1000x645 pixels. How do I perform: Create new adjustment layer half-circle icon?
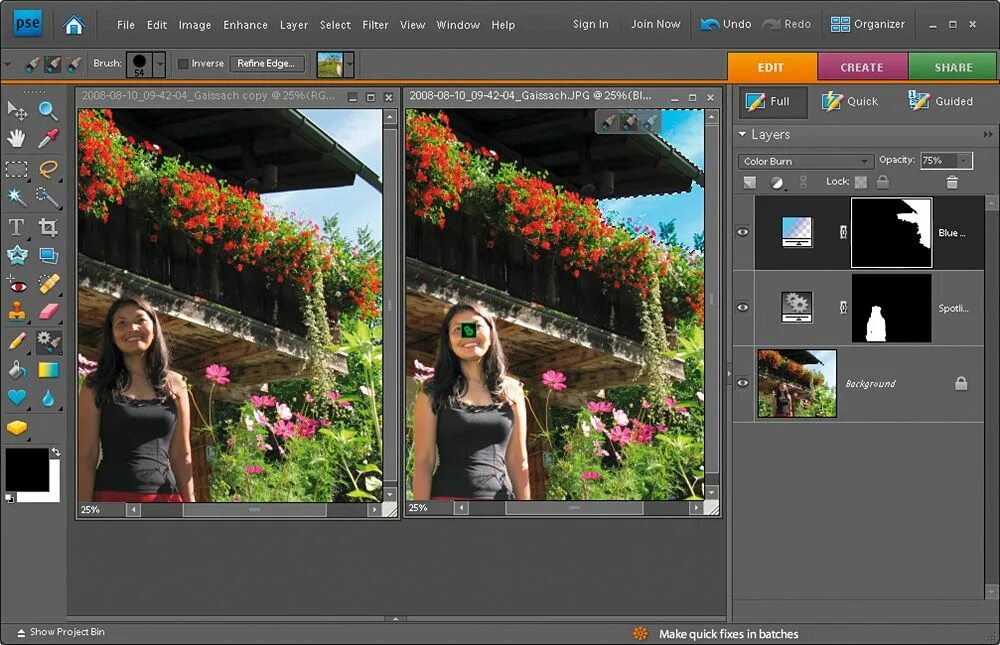pos(777,183)
